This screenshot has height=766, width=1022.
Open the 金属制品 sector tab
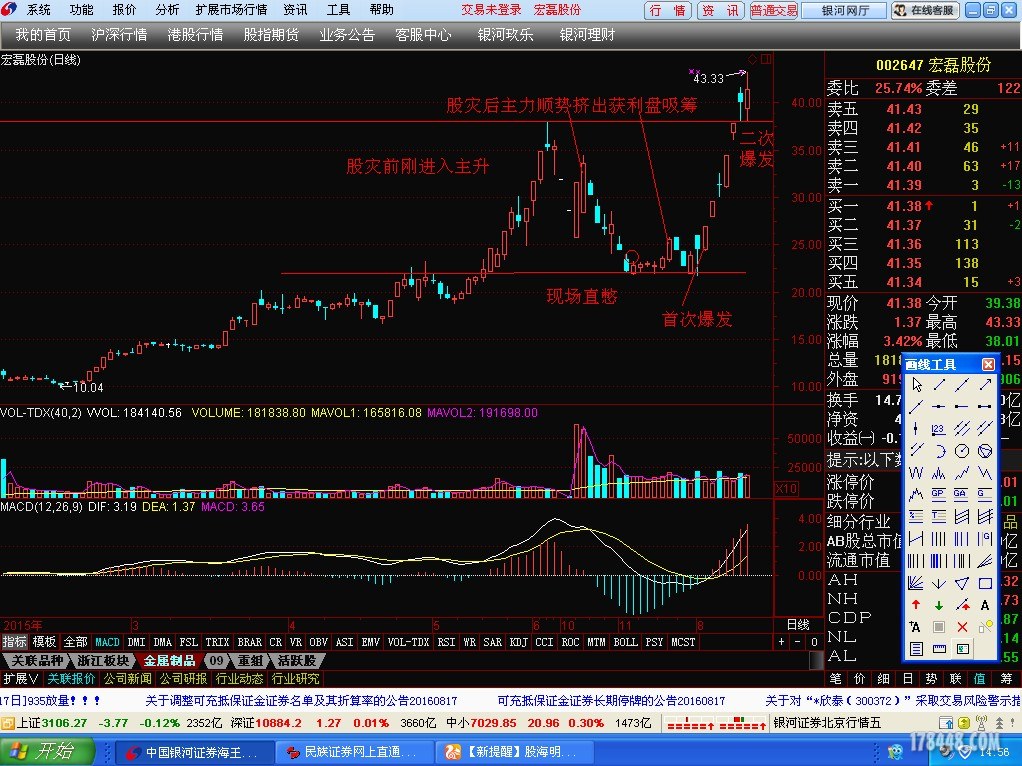click(169, 660)
